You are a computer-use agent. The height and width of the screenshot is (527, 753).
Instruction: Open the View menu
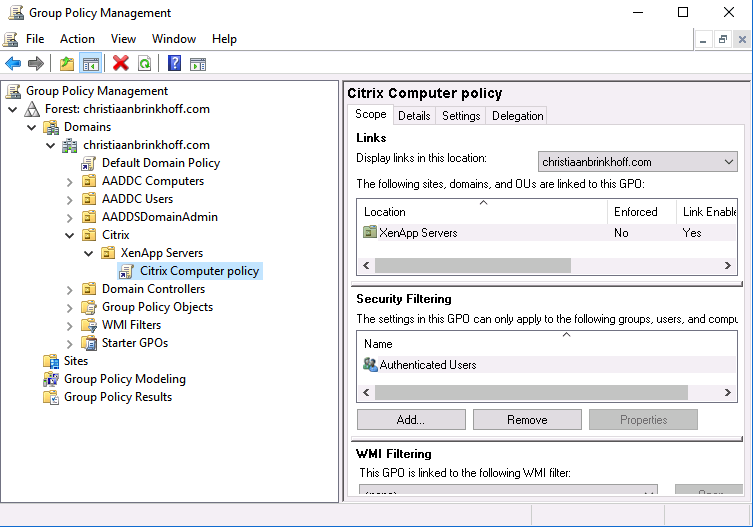tap(123, 39)
